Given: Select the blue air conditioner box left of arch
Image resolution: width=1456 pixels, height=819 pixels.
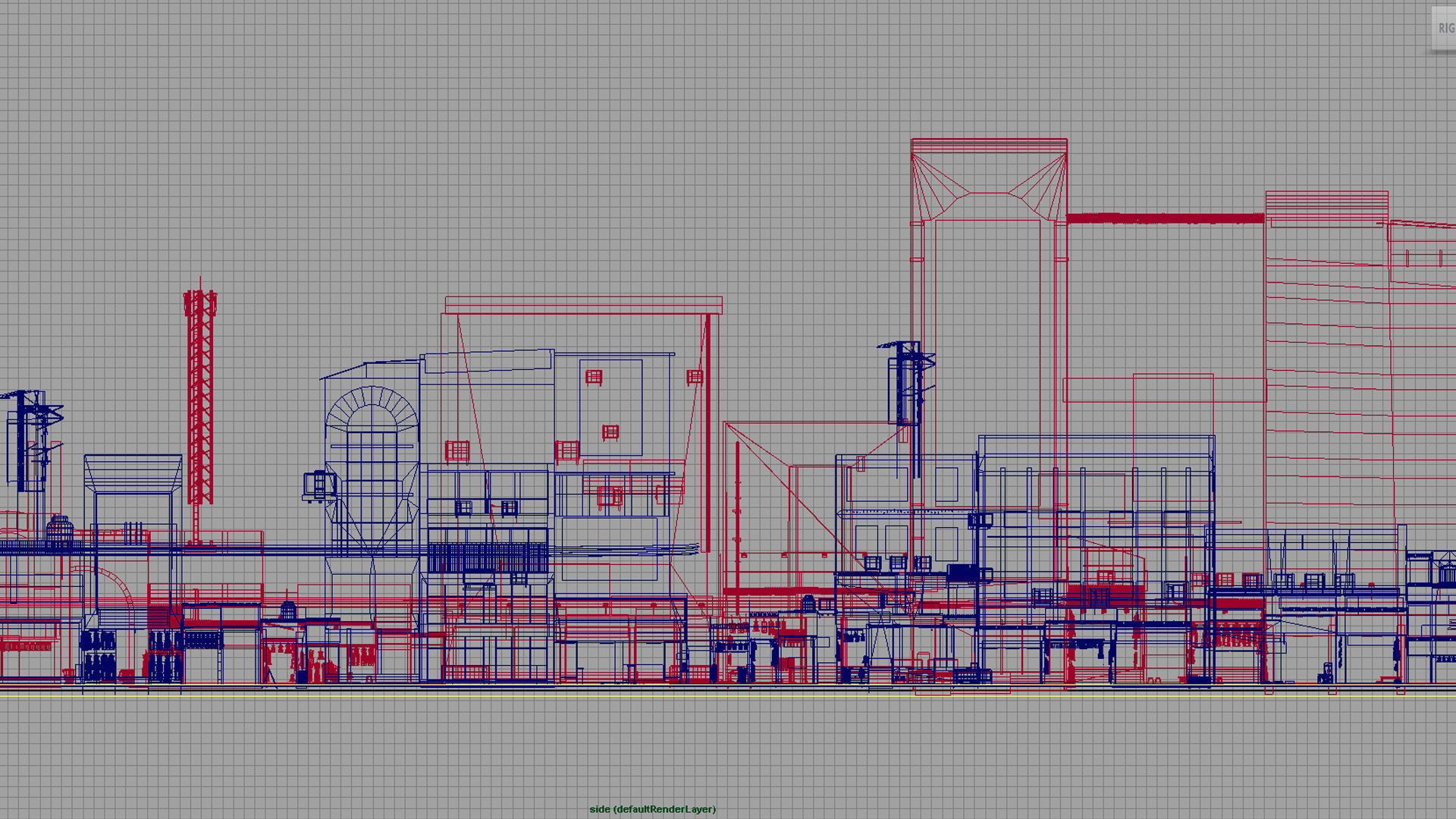Looking at the screenshot, I should pyautogui.click(x=318, y=485).
